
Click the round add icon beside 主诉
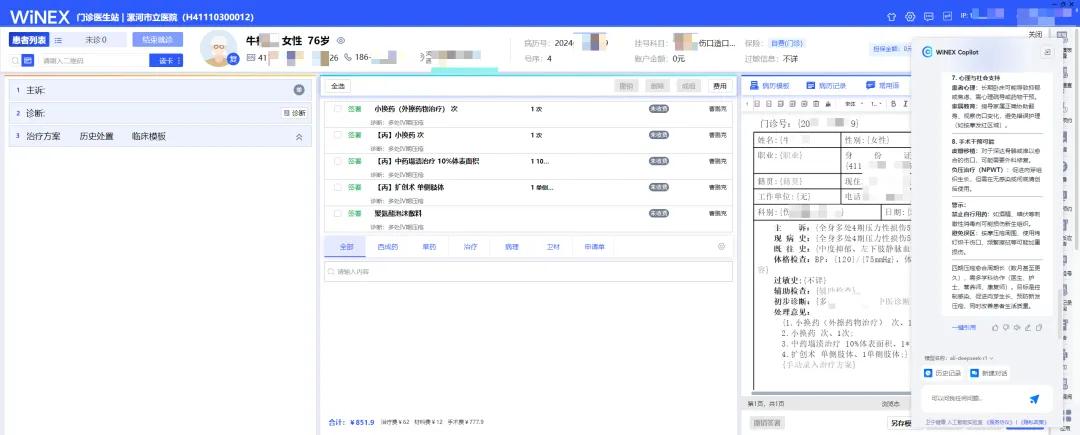tap(298, 90)
